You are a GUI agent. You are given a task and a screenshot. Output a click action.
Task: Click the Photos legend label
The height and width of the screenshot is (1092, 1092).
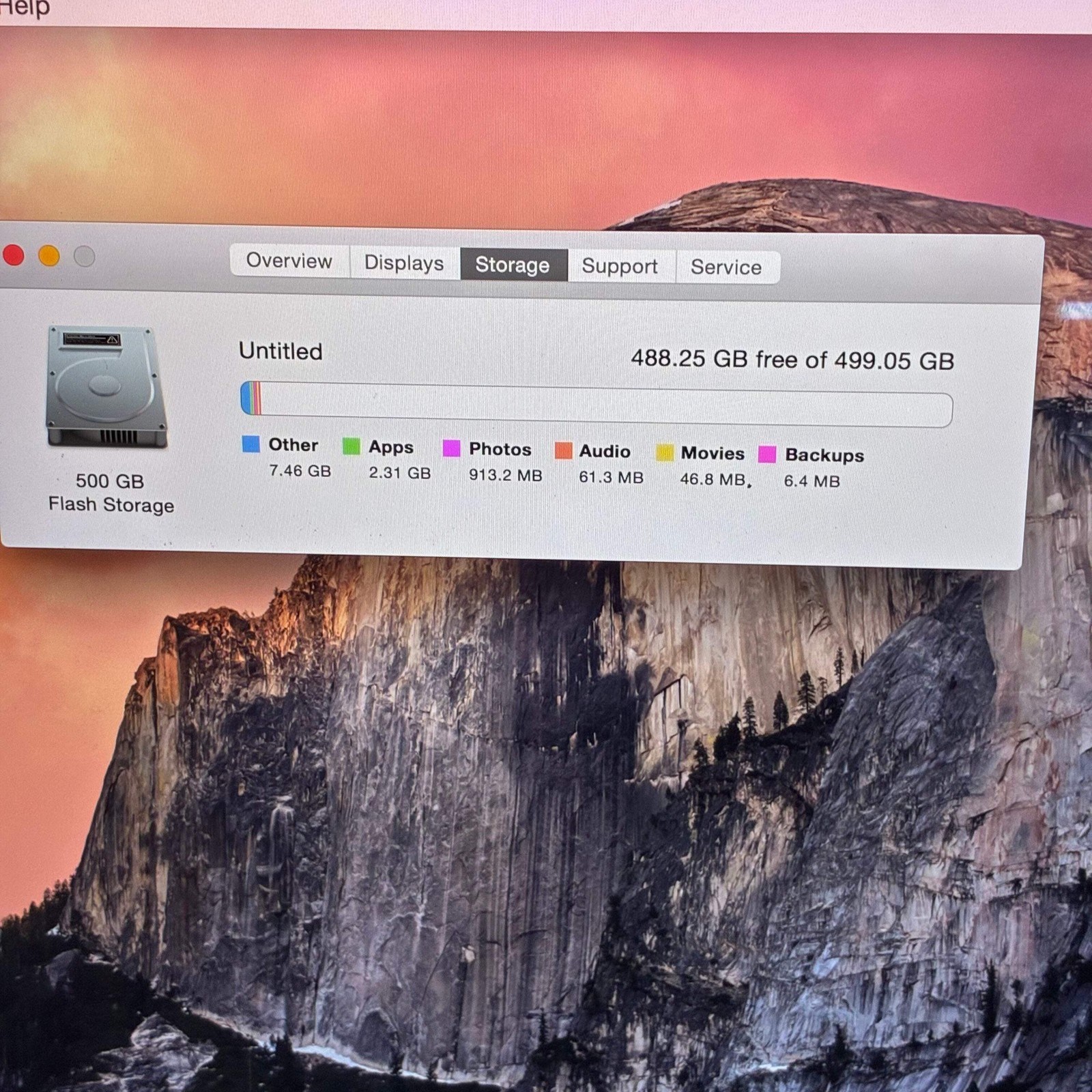tap(500, 449)
